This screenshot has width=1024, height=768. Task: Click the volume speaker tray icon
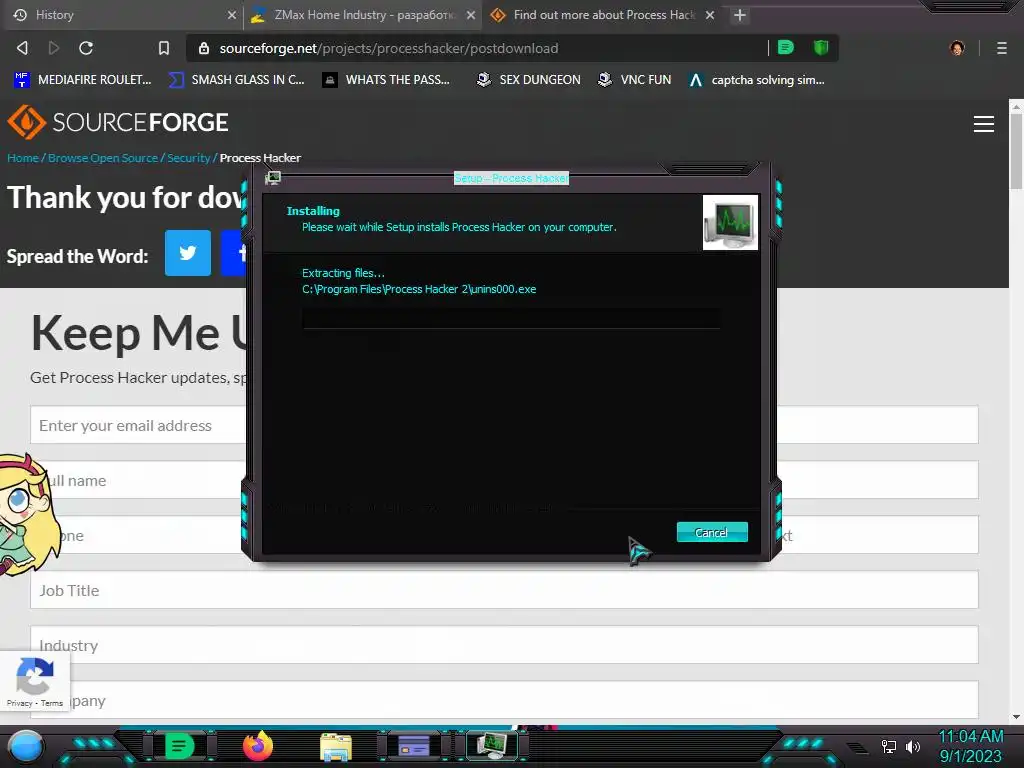913,746
